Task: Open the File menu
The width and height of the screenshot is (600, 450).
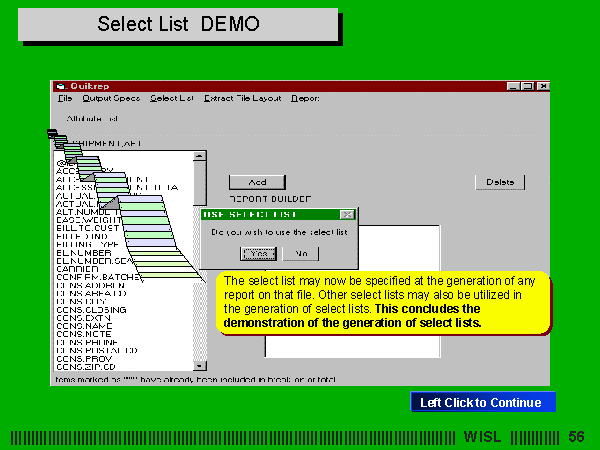Action: tap(65, 99)
